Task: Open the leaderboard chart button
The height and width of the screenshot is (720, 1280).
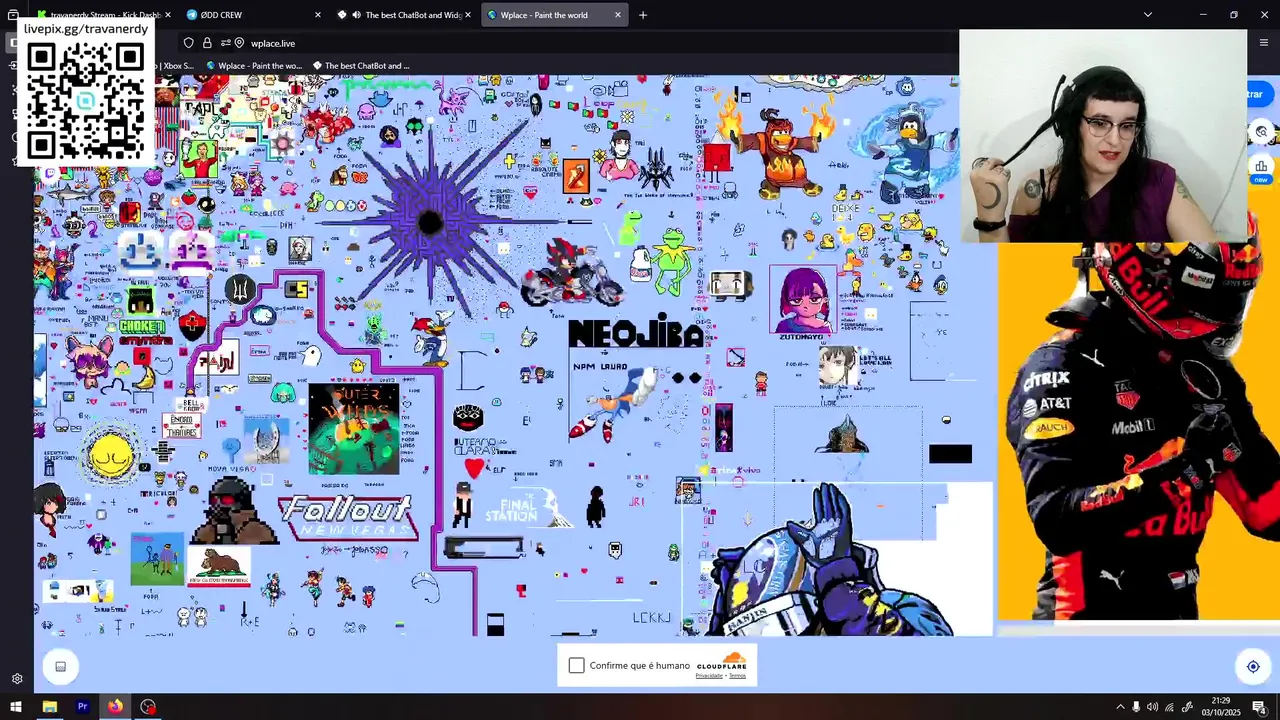Action: (1261, 166)
